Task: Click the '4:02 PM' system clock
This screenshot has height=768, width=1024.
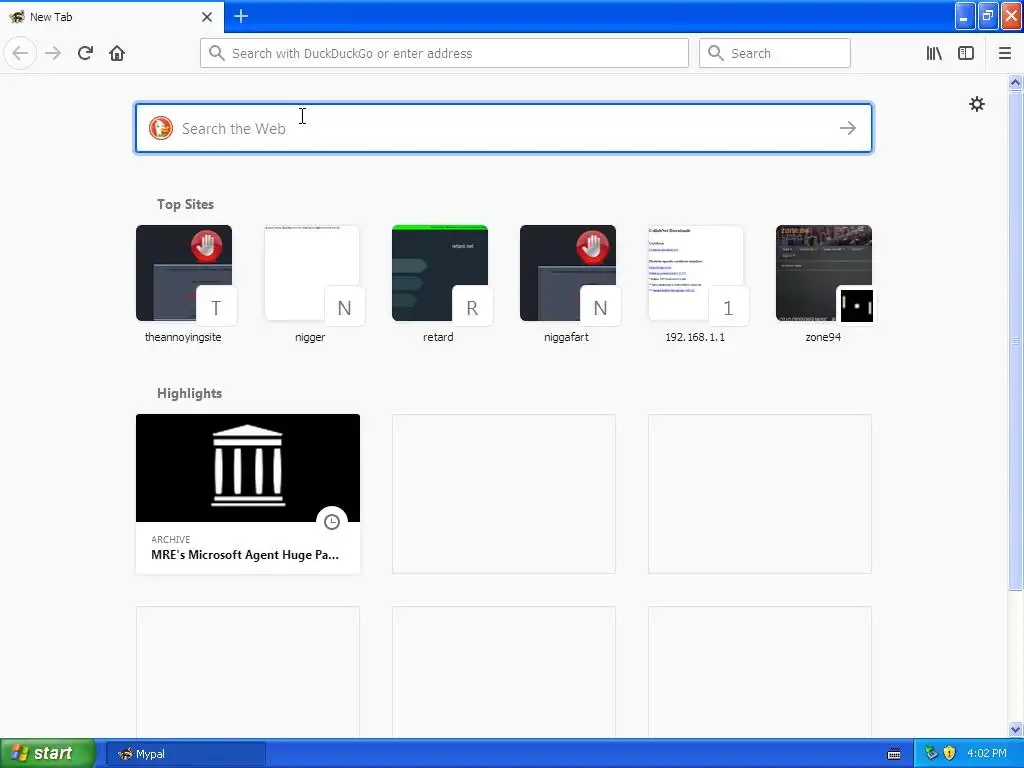Action: [987, 753]
